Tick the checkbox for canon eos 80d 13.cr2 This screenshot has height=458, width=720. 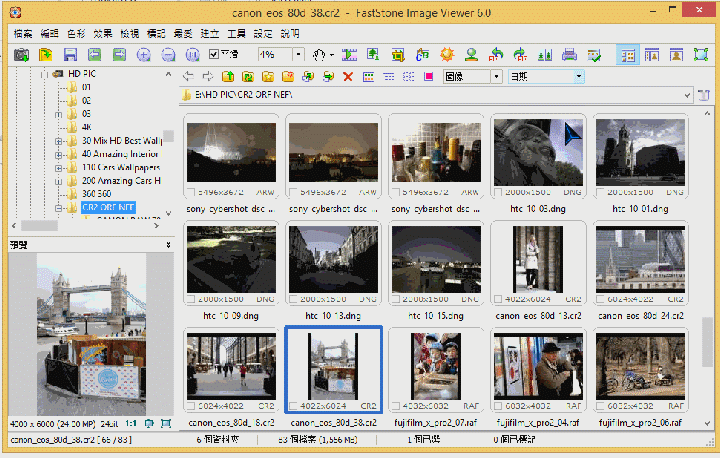(x=498, y=300)
